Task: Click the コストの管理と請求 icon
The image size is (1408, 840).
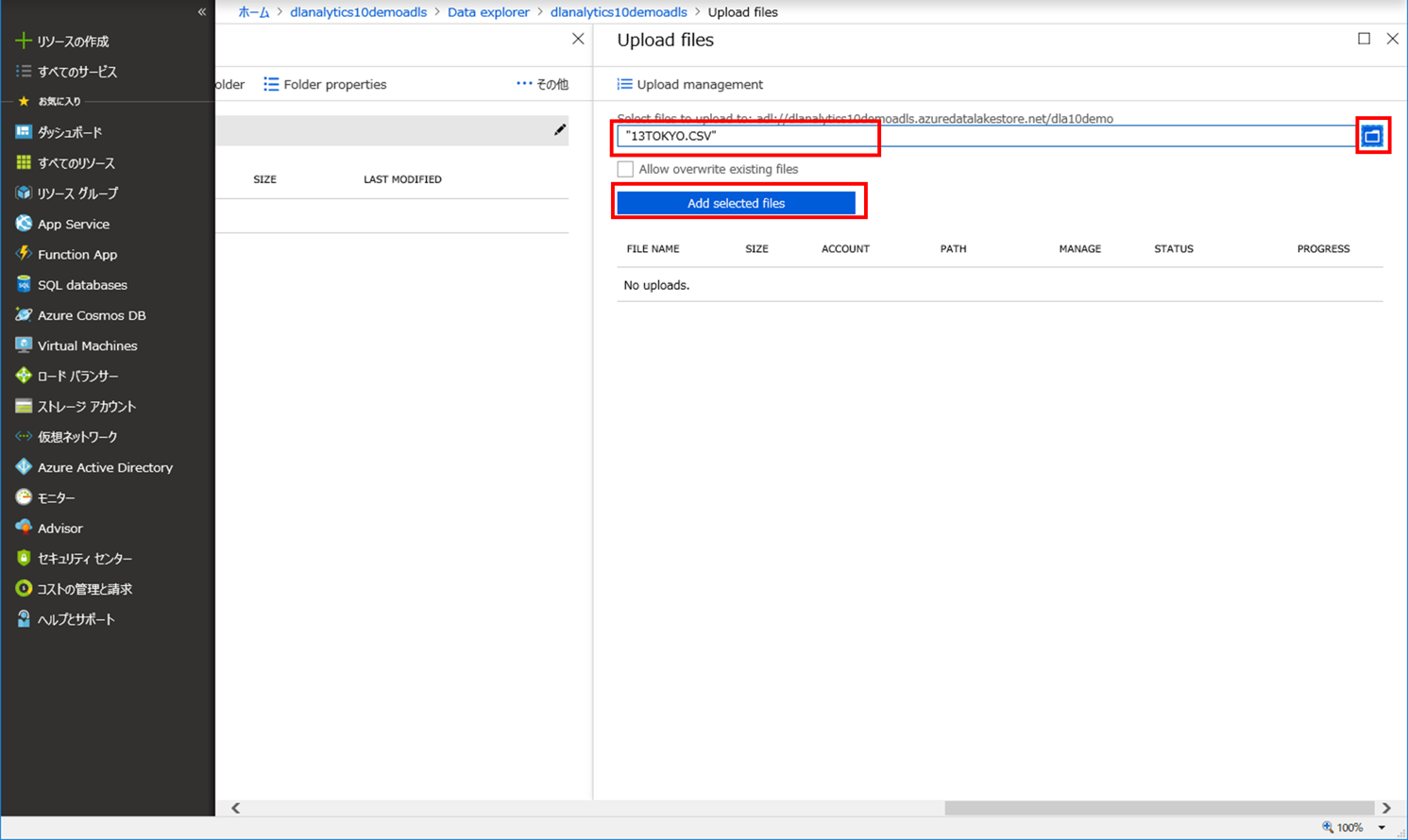Action: tap(24, 588)
